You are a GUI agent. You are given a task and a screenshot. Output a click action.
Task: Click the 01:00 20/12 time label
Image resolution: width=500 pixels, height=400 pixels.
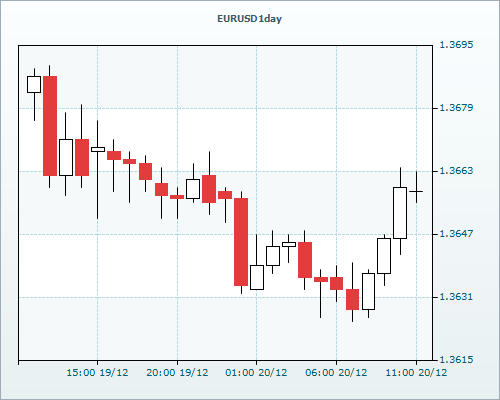click(x=256, y=373)
